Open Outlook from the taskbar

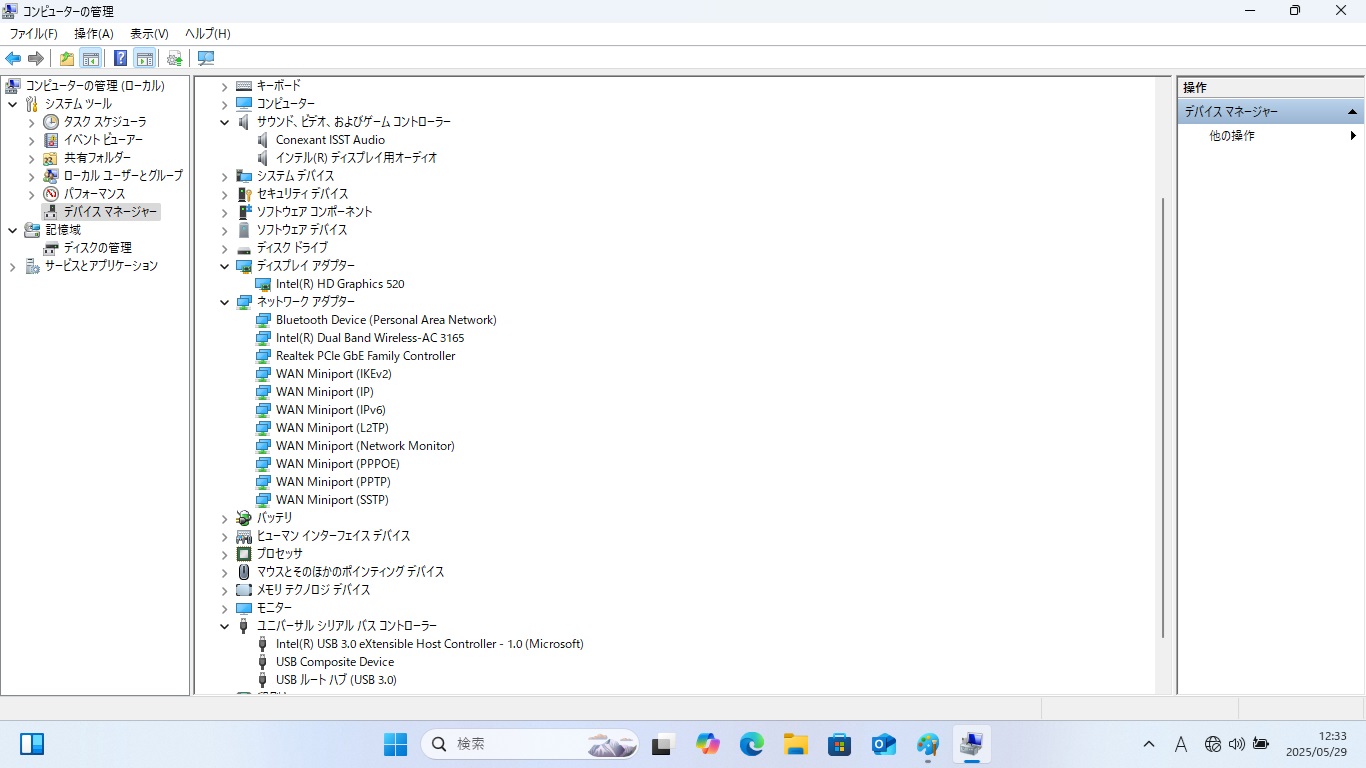pyautogui.click(x=883, y=744)
